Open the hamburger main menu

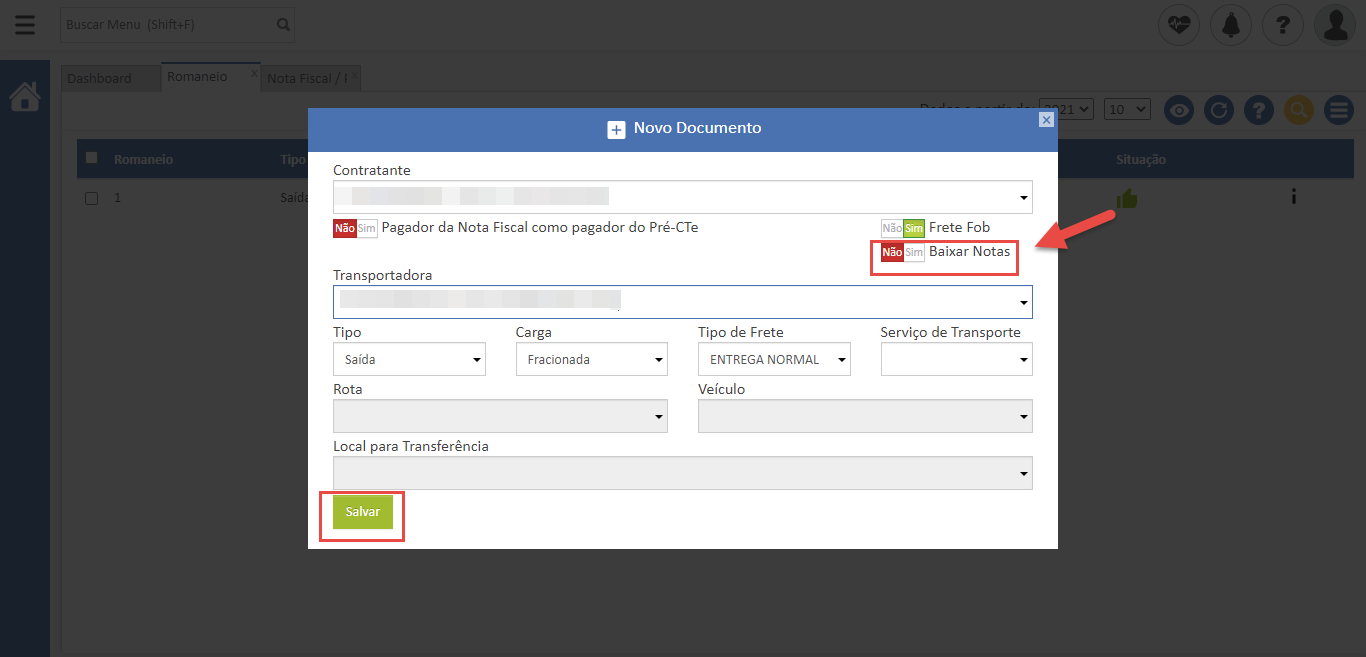[x=25, y=25]
